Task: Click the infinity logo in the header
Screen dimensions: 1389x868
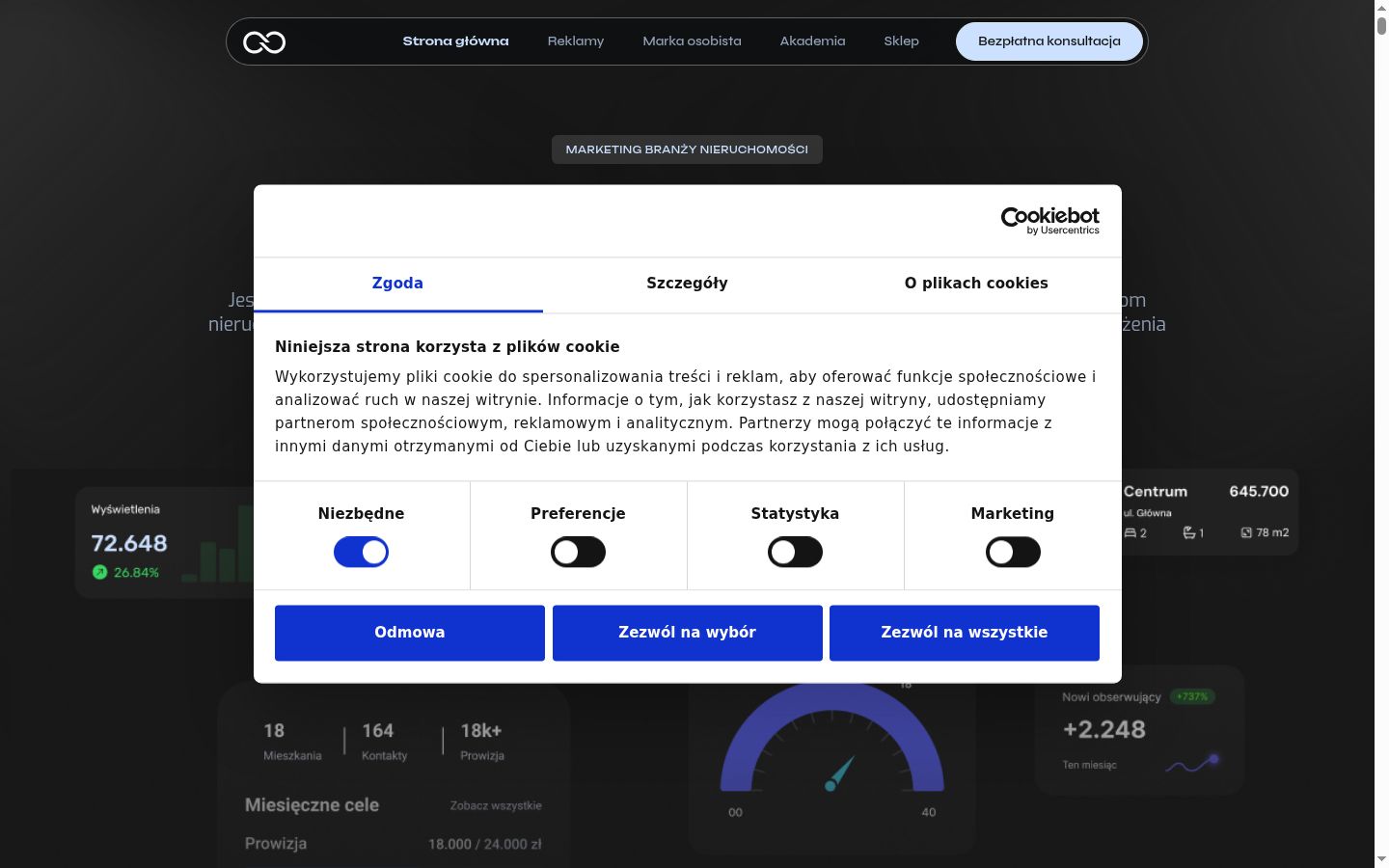Action: (x=264, y=42)
